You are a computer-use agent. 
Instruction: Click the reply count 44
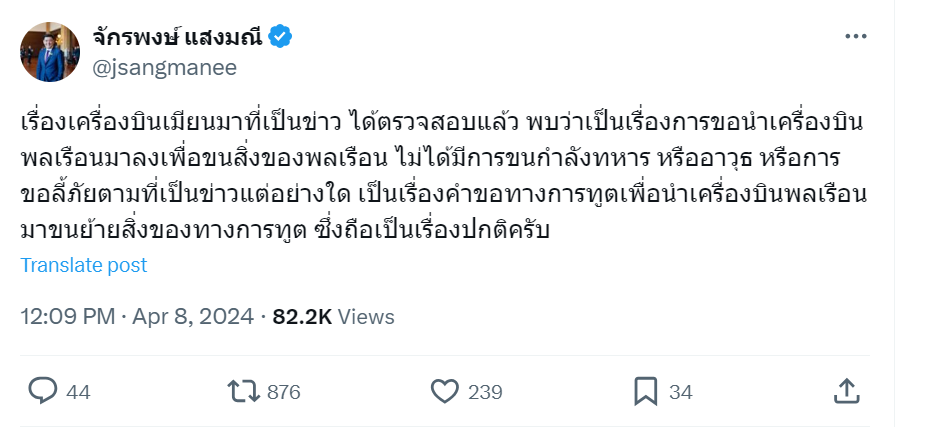(78, 392)
